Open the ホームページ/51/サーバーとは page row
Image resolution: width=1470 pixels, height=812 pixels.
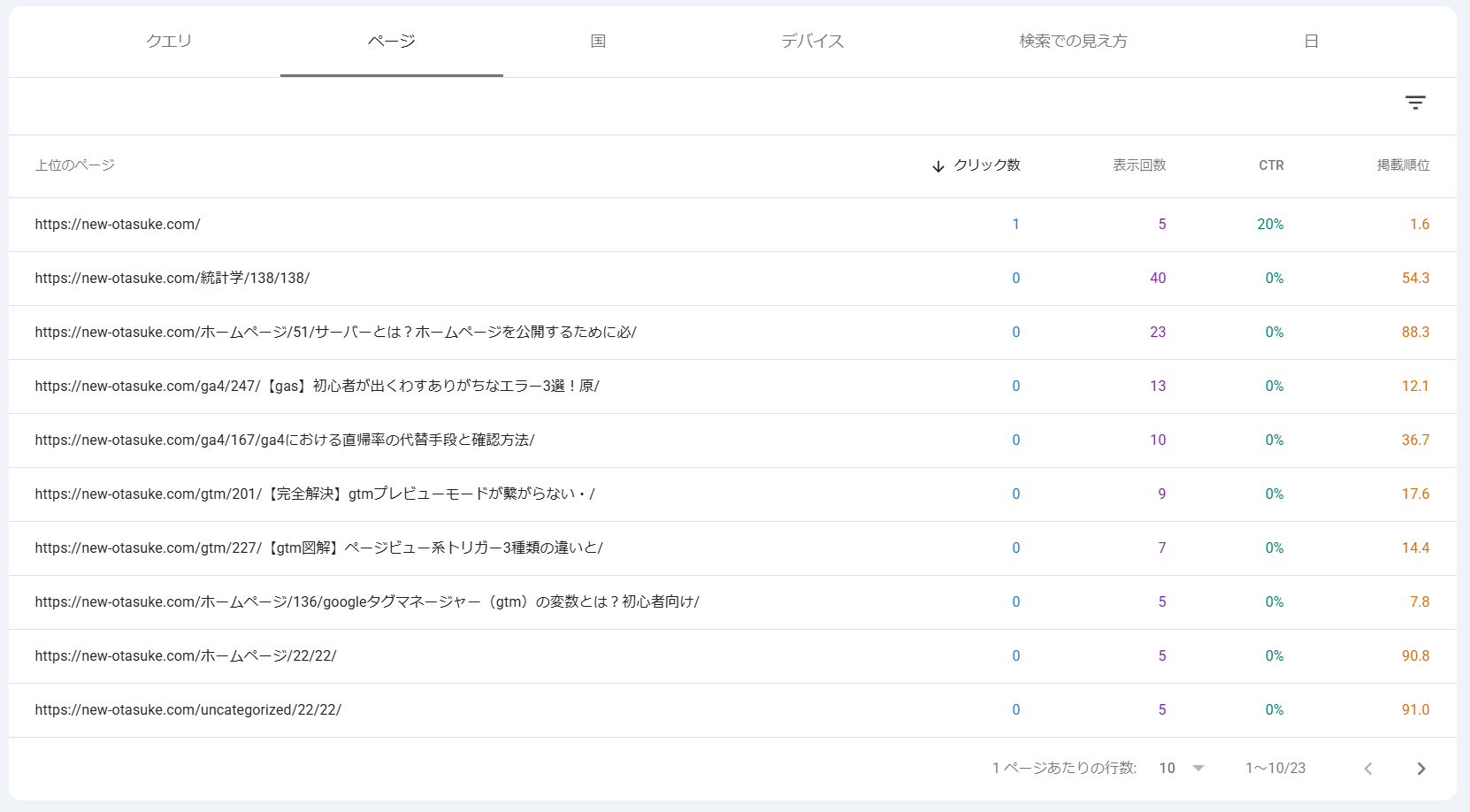pyautogui.click(x=732, y=333)
